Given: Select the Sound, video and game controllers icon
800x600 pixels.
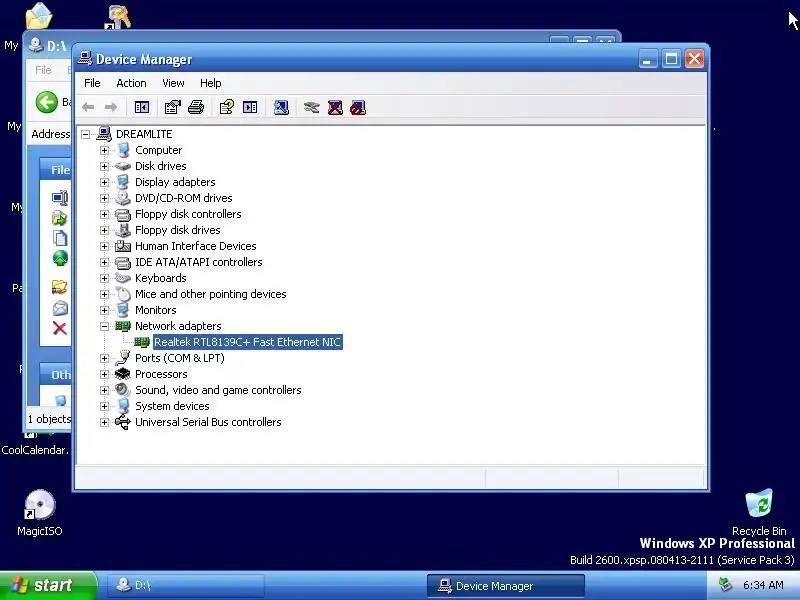Looking at the screenshot, I should [x=122, y=390].
